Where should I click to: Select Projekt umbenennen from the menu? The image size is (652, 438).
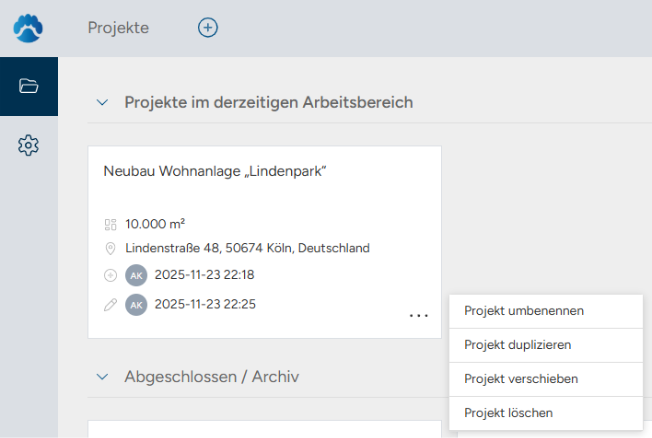524,311
